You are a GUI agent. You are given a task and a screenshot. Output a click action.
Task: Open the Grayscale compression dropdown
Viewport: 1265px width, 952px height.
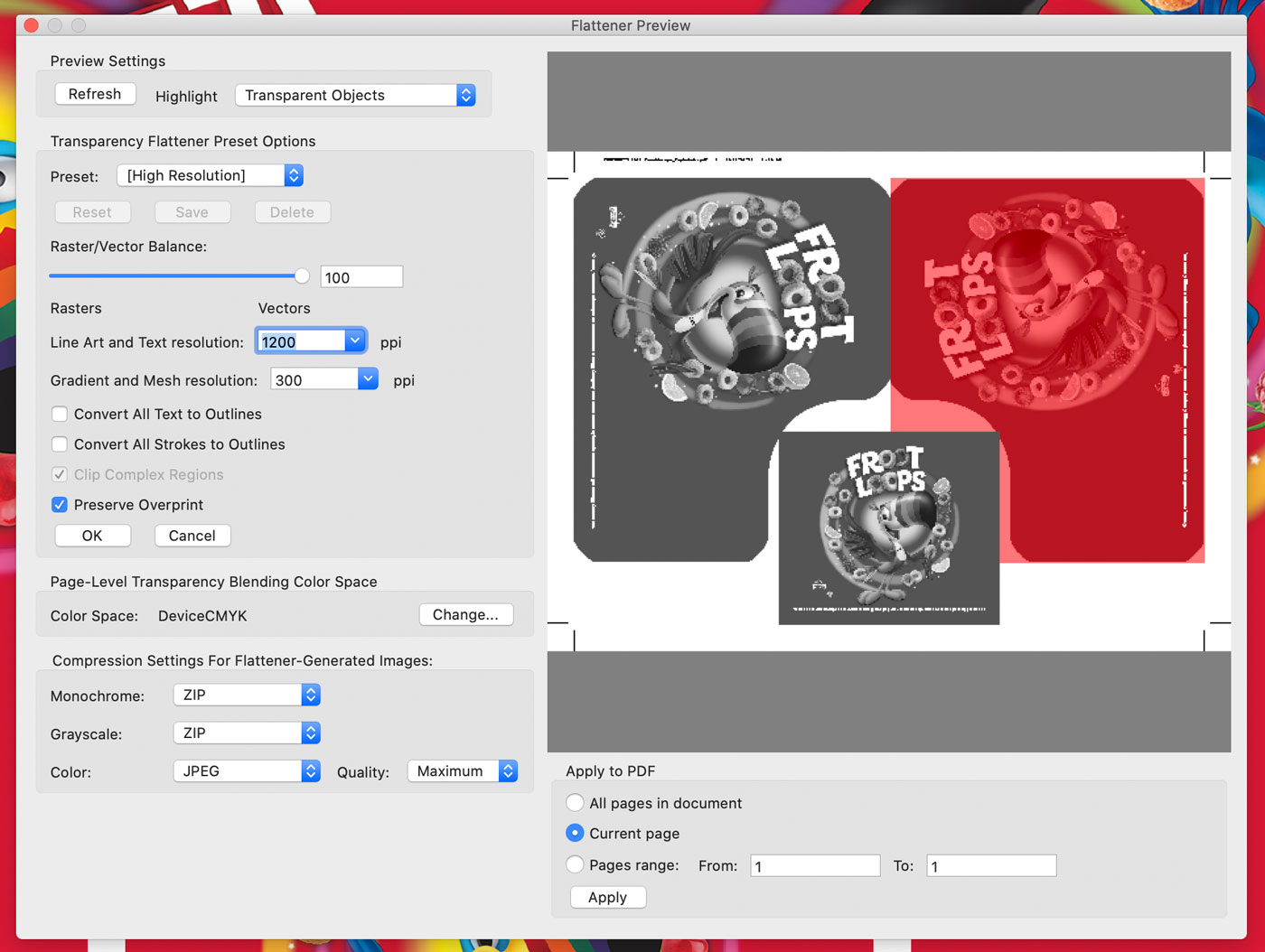pos(247,733)
